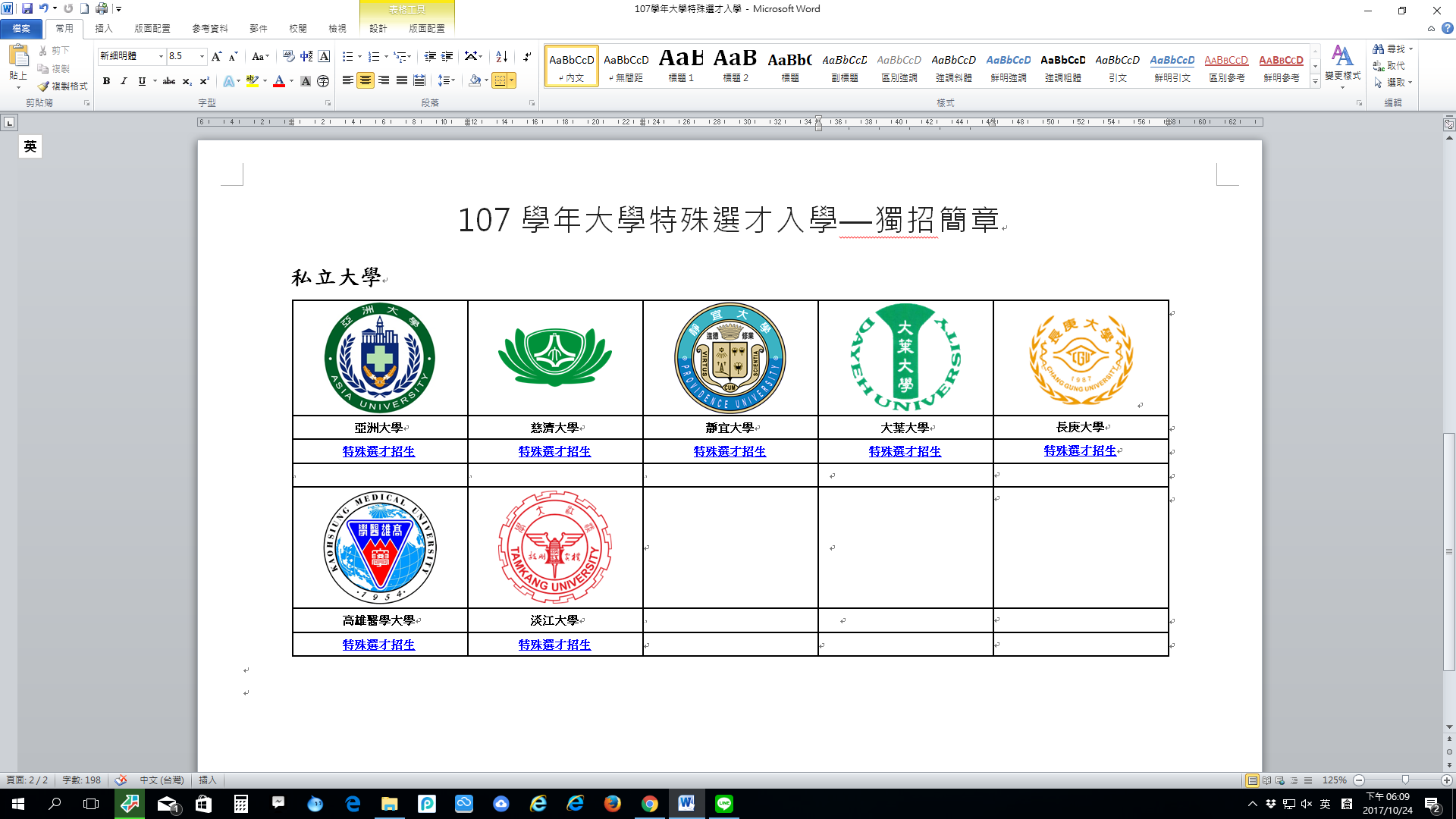Toggle character shading button
This screenshot has height=819, width=1456.
pyautogui.click(x=306, y=81)
